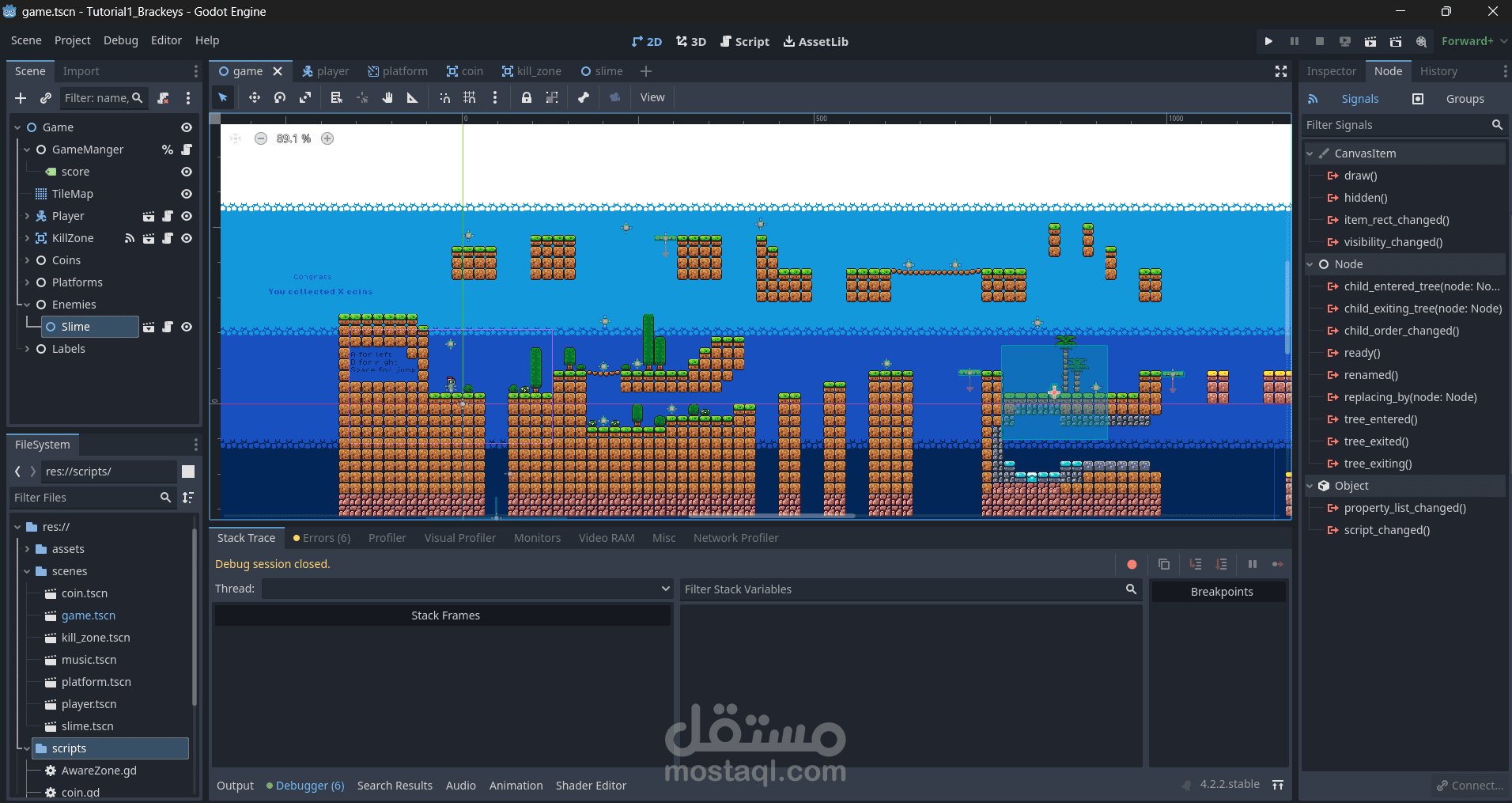The width and height of the screenshot is (1512, 803).
Task: Hide the TileMap node
Action: click(x=187, y=194)
